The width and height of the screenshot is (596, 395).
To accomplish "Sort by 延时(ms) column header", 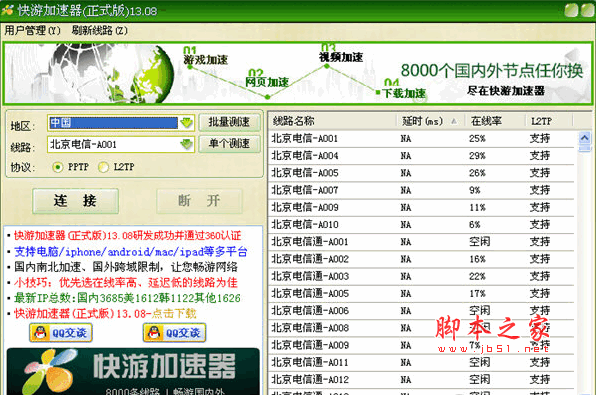I will [x=430, y=121].
